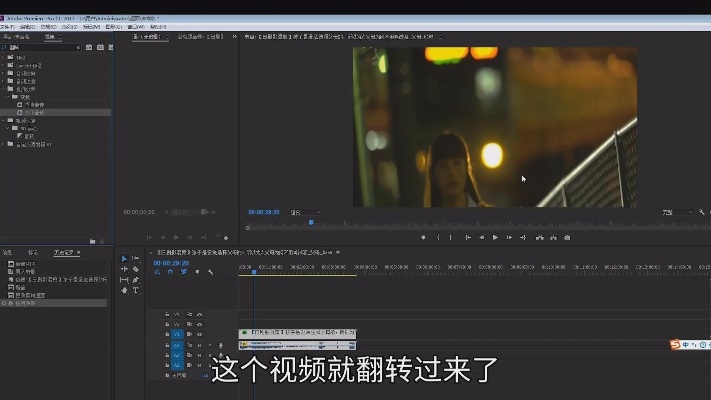Image resolution: width=711 pixels, height=400 pixels.
Task: Open Program Monitor wrench settings
Action: pos(701,212)
